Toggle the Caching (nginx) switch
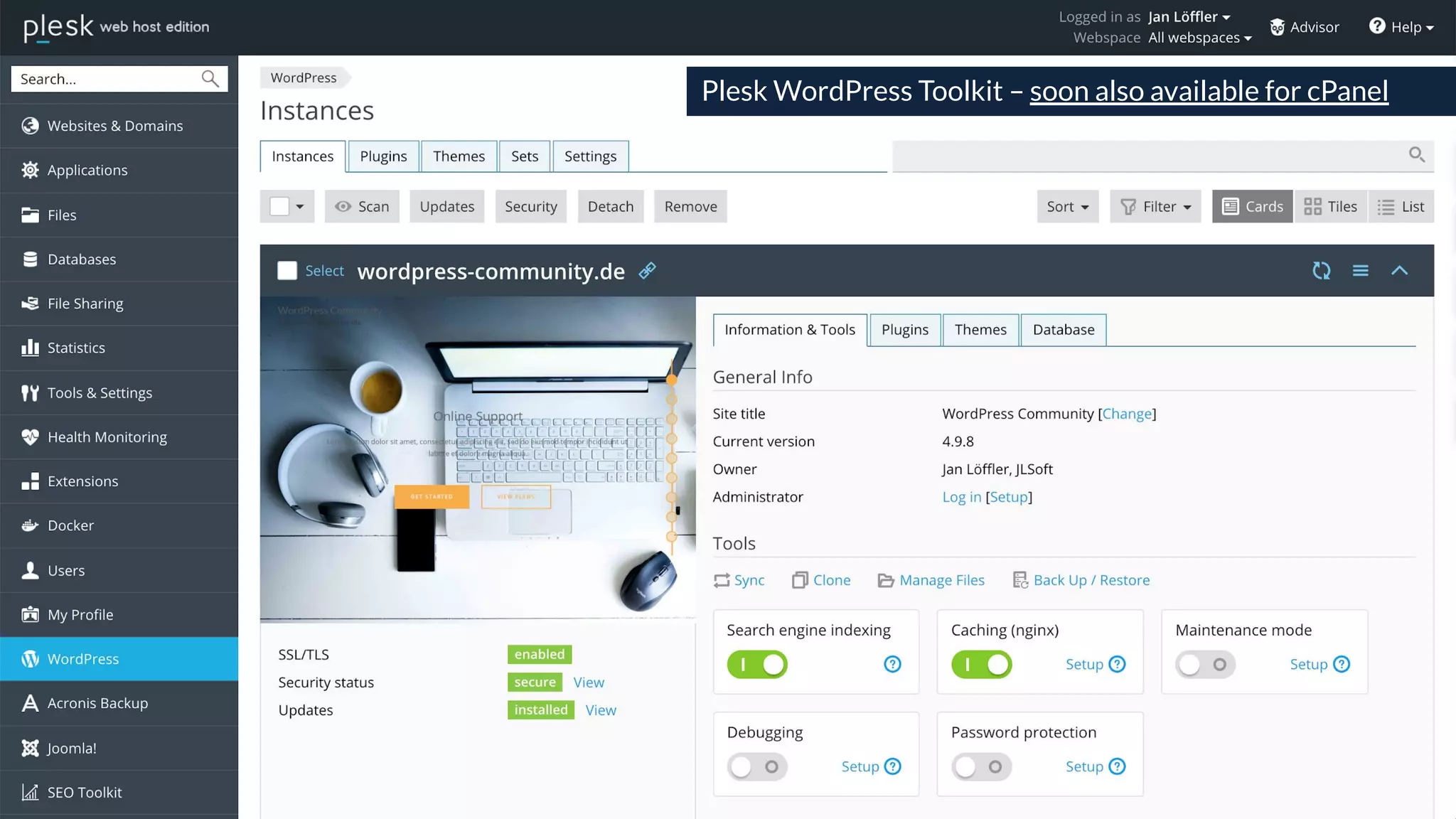The image size is (1456, 819). (981, 664)
